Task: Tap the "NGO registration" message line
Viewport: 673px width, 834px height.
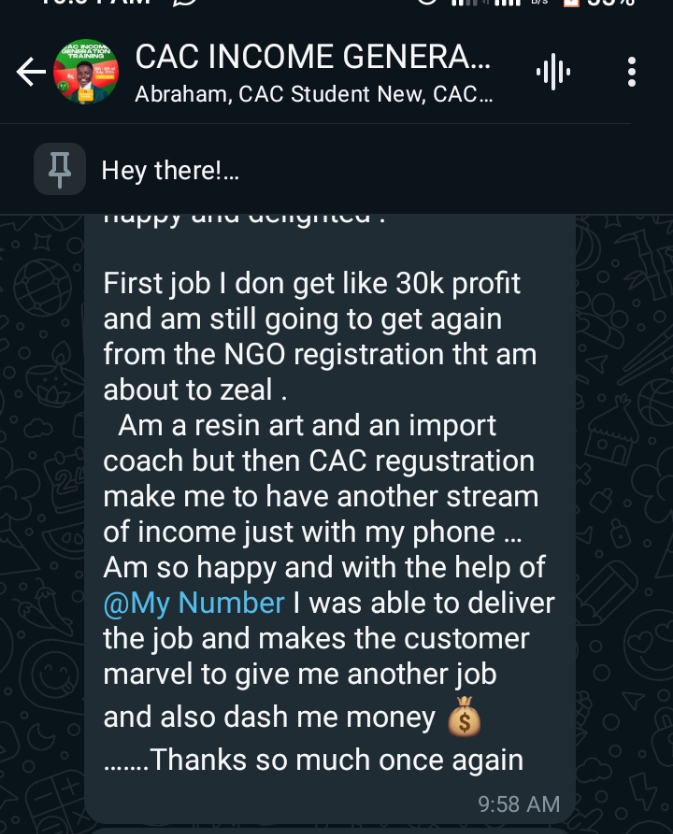Action: point(319,354)
